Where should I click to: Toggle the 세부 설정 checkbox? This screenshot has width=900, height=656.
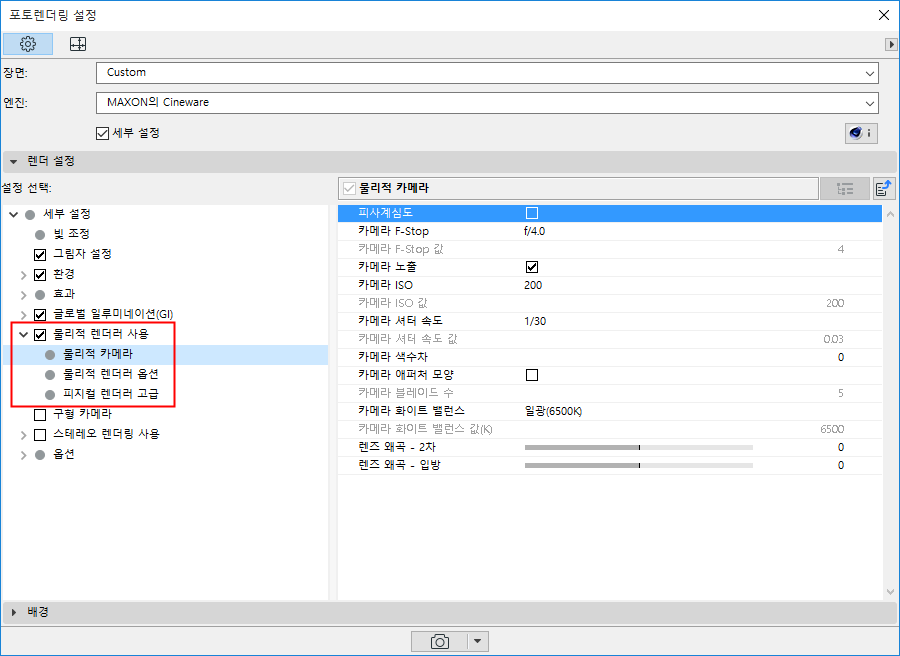(102, 133)
